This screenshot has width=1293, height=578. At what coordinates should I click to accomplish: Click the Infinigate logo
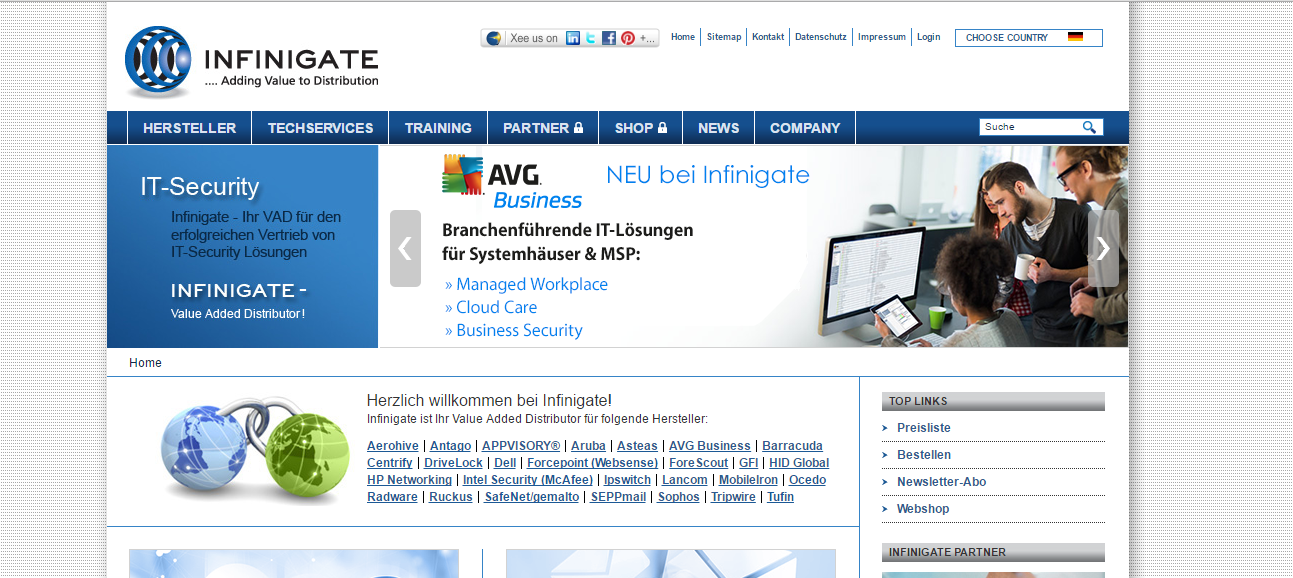tap(252, 63)
